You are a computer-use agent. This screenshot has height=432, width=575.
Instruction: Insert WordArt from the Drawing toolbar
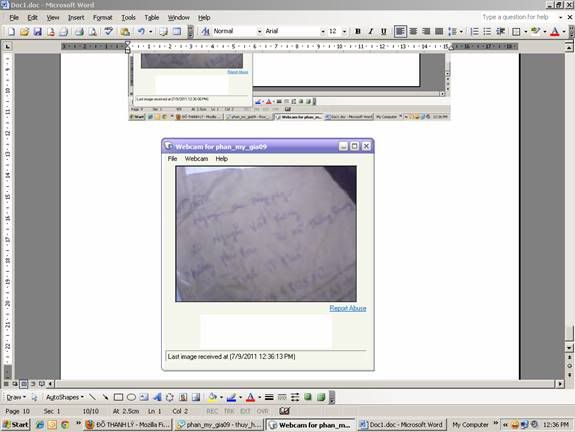pos(157,397)
